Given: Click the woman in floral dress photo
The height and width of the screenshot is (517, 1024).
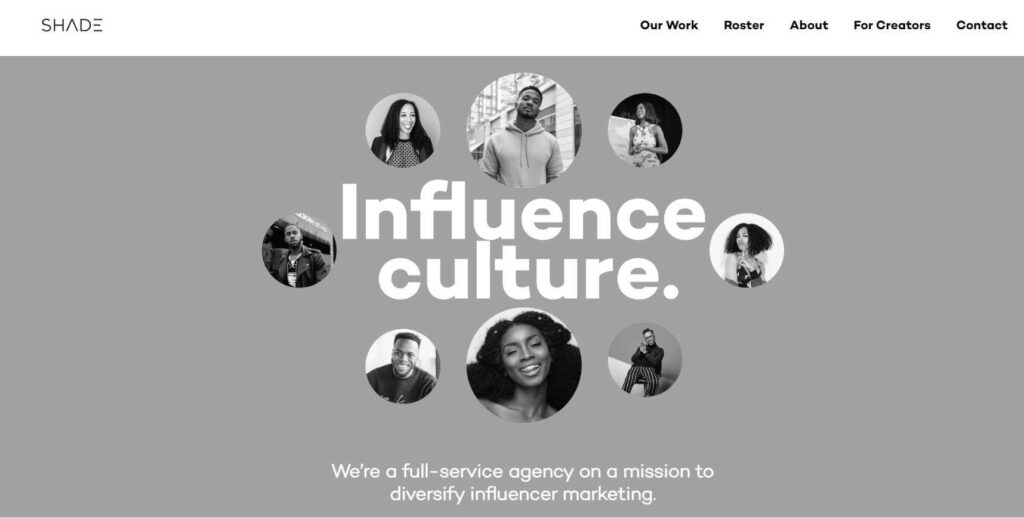Looking at the screenshot, I should tap(645, 130).
